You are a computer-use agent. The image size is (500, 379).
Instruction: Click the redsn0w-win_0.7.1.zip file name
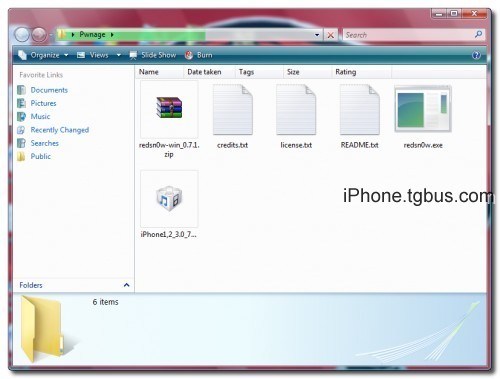tap(169, 150)
